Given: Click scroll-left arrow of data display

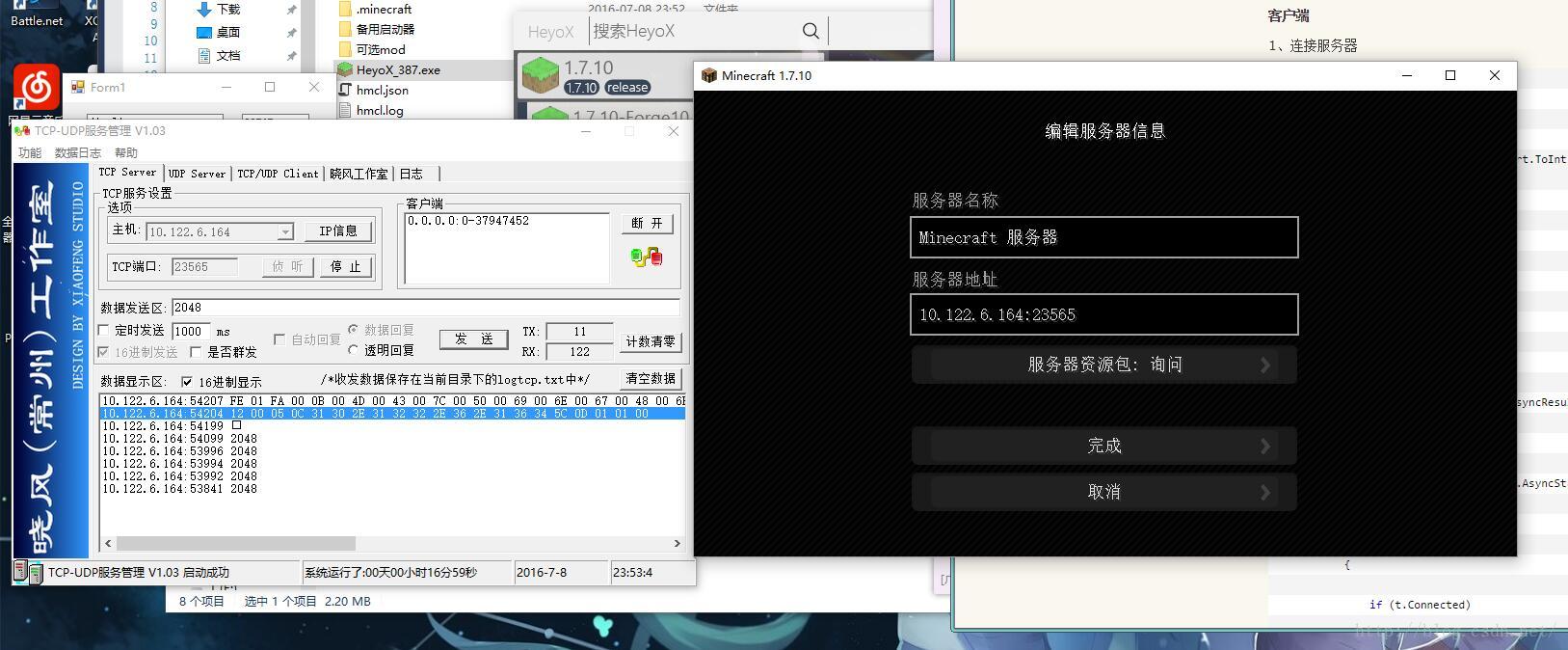Looking at the screenshot, I should [x=107, y=543].
